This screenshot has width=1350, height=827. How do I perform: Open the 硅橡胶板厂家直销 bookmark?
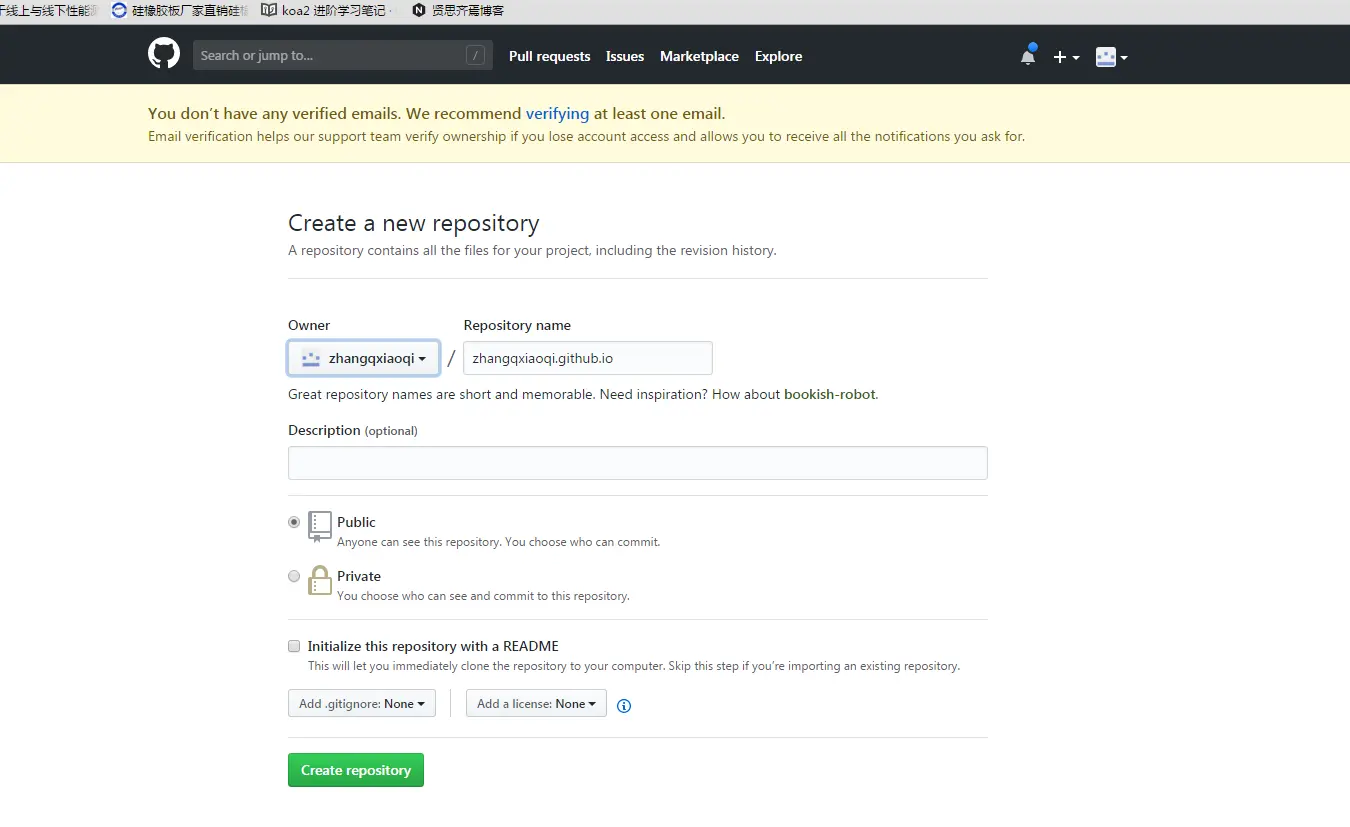(179, 11)
